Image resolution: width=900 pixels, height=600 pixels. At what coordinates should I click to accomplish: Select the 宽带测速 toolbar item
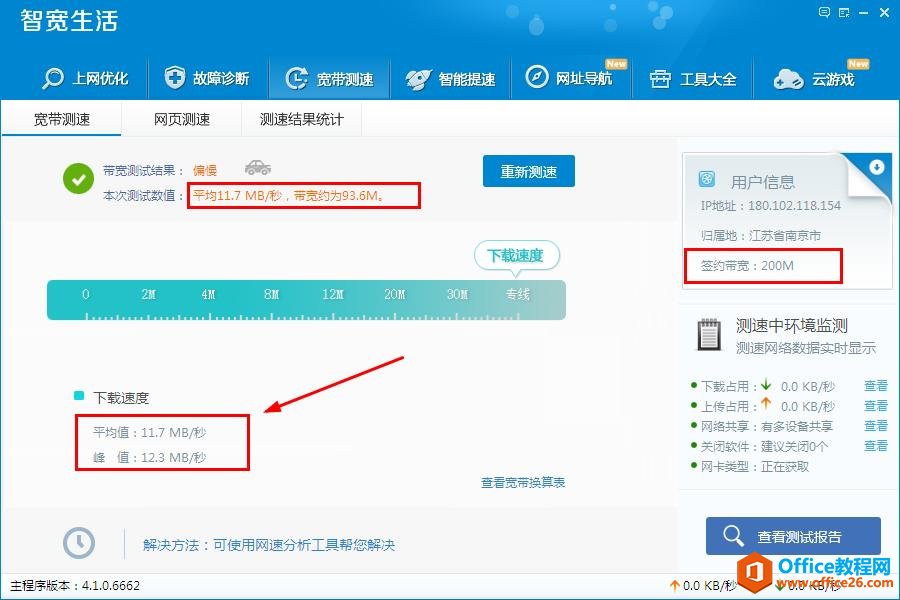point(329,79)
